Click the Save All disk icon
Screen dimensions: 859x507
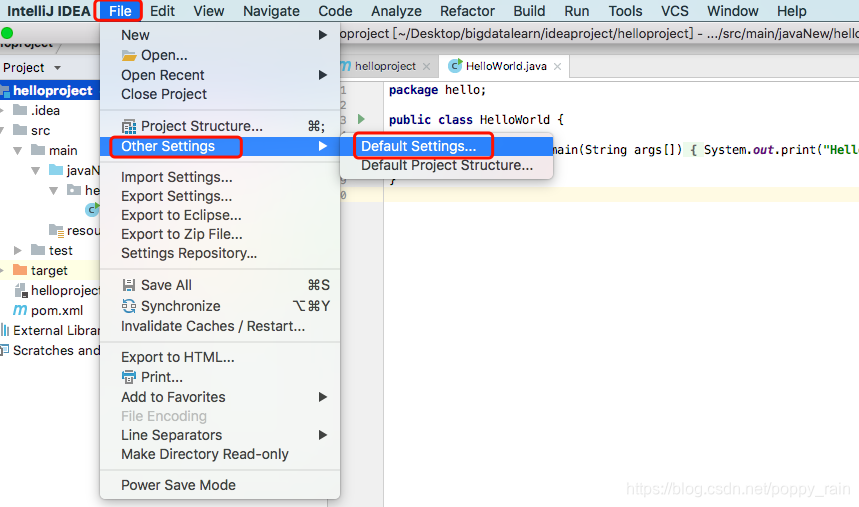pyautogui.click(x=129, y=285)
